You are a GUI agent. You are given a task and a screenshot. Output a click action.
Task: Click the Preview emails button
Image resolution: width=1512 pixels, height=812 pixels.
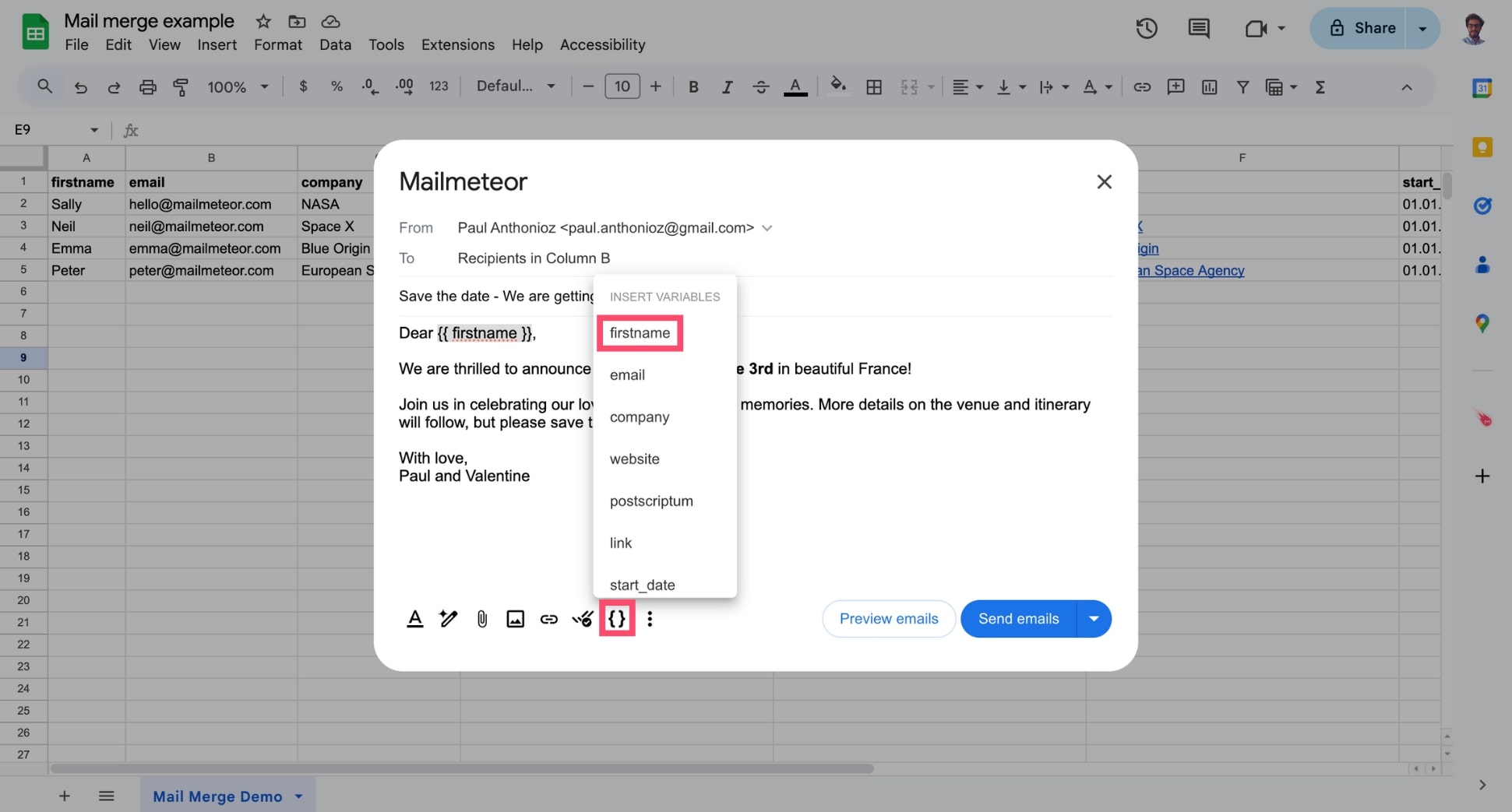(888, 618)
